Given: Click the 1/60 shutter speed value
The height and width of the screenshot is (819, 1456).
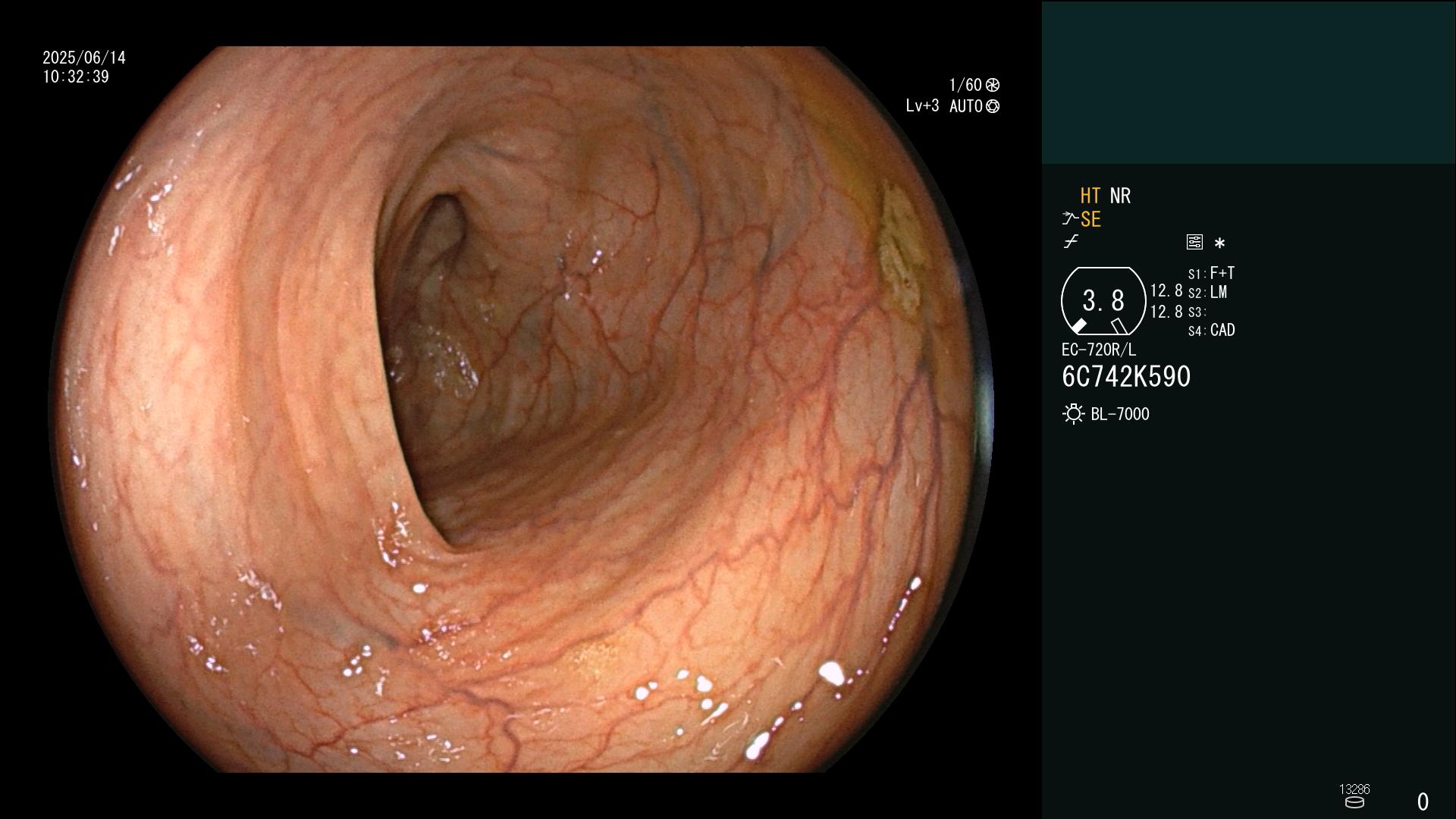Looking at the screenshot, I should (965, 85).
